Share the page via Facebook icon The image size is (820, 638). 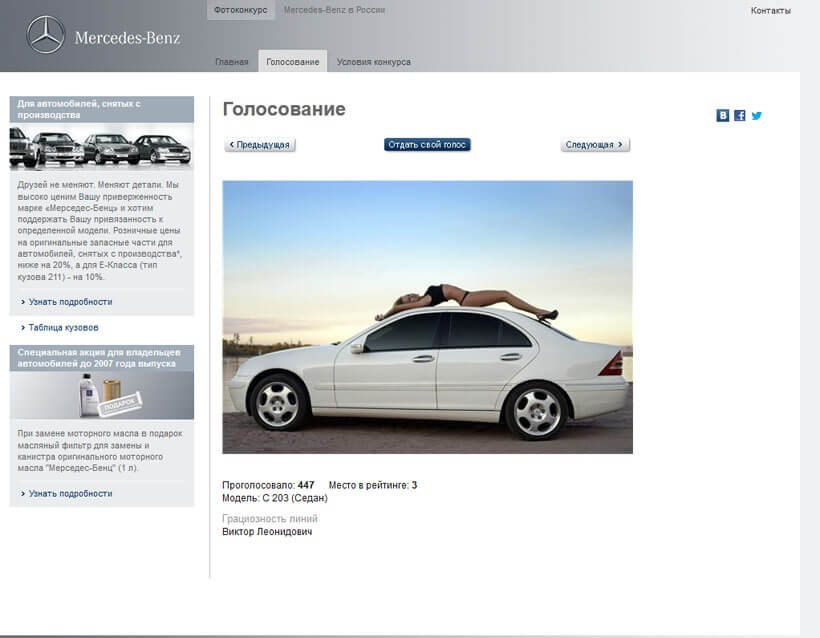[740, 116]
